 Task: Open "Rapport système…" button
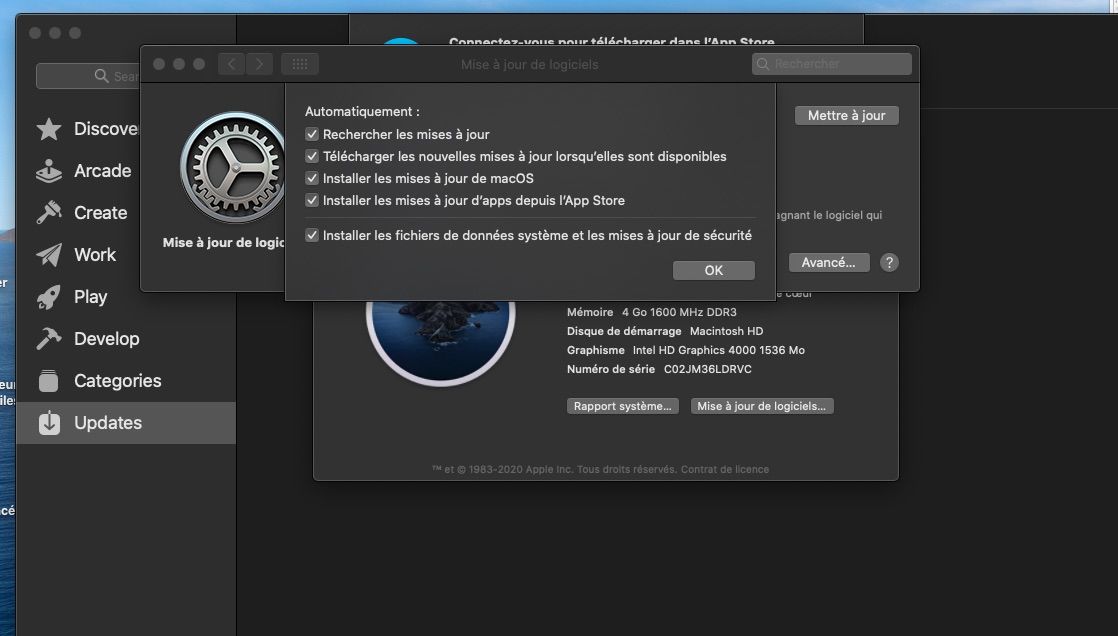click(x=622, y=406)
